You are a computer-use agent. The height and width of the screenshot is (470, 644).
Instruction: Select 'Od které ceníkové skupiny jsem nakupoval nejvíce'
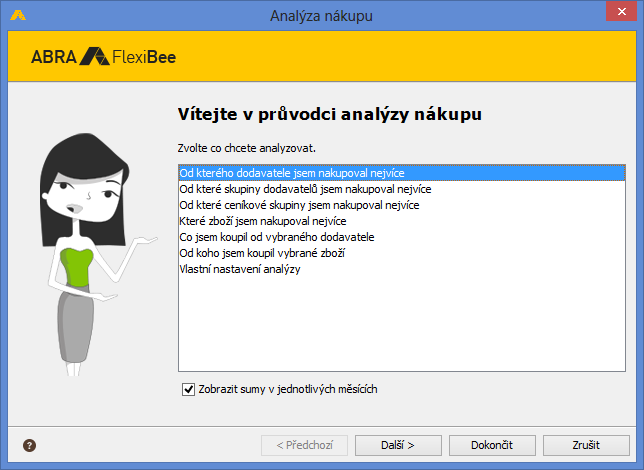pyautogui.click(x=402, y=205)
